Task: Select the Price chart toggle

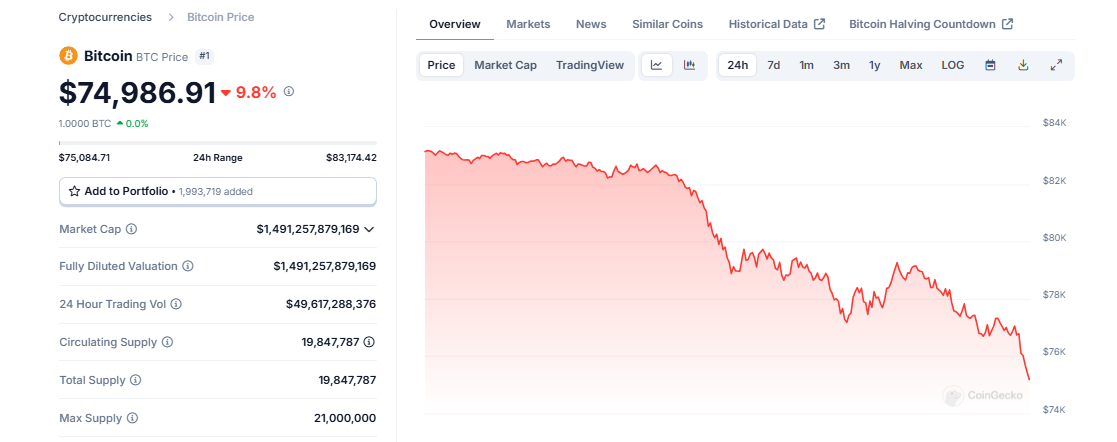Action: 441,65
